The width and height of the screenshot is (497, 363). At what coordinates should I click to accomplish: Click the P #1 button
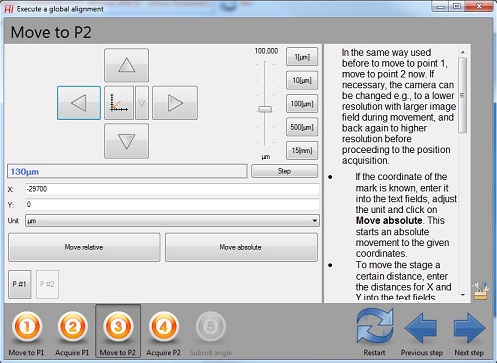pyautogui.click(x=20, y=284)
